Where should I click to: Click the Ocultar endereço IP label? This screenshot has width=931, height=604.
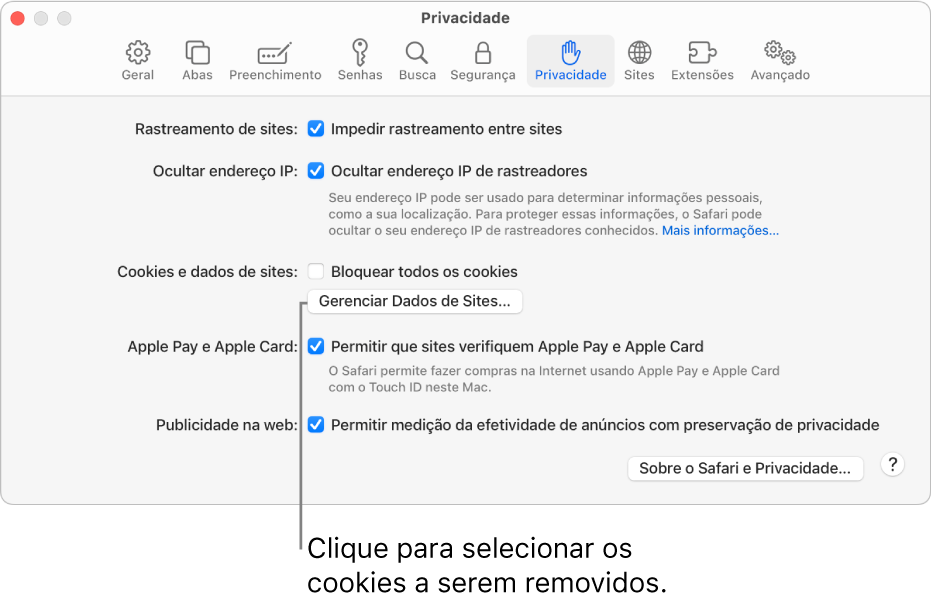225,171
